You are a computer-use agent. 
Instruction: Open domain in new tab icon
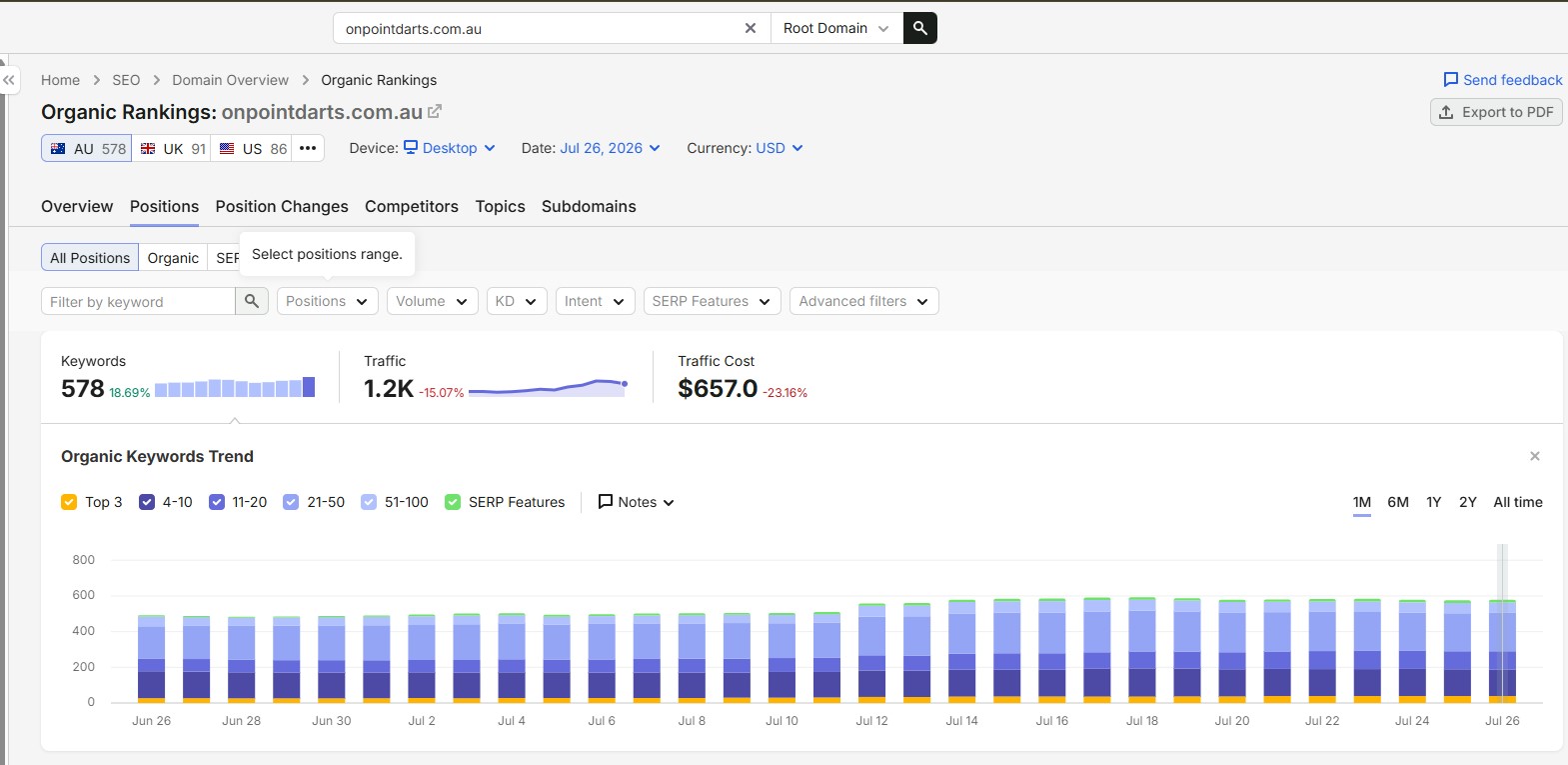coord(435,112)
